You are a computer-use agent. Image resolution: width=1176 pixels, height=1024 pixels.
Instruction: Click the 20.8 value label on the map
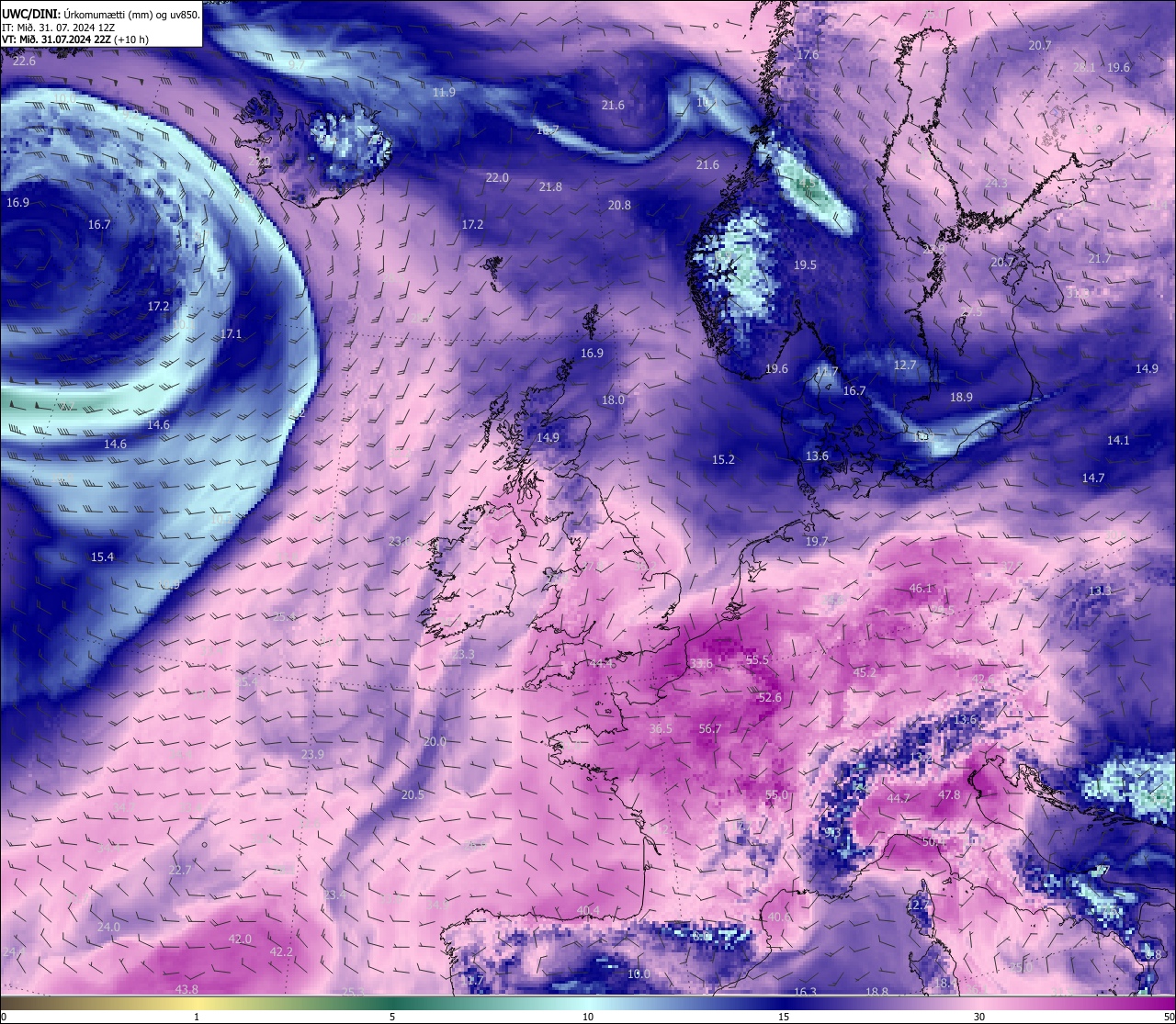click(x=619, y=206)
